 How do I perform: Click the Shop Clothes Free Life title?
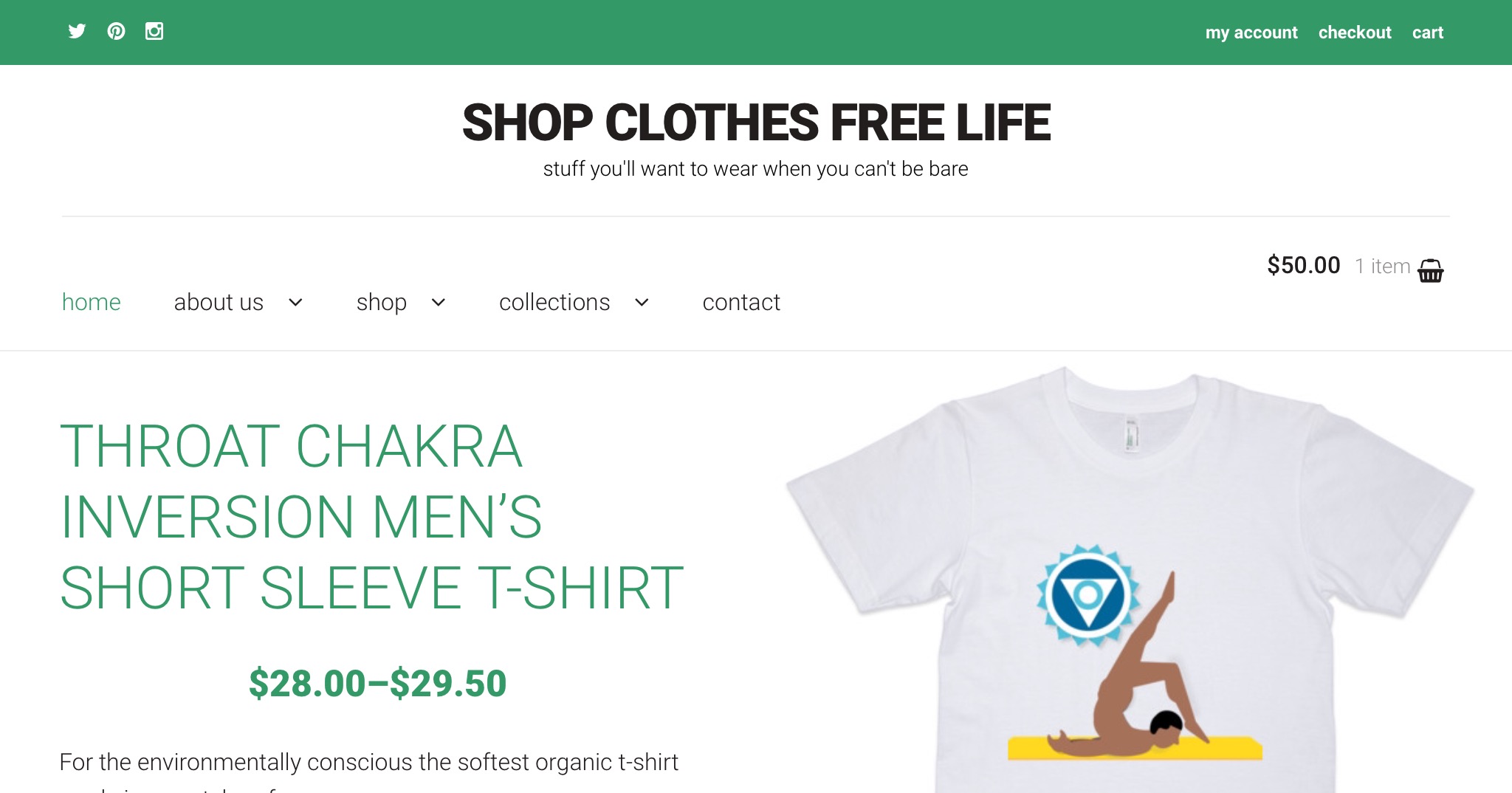coord(756,123)
